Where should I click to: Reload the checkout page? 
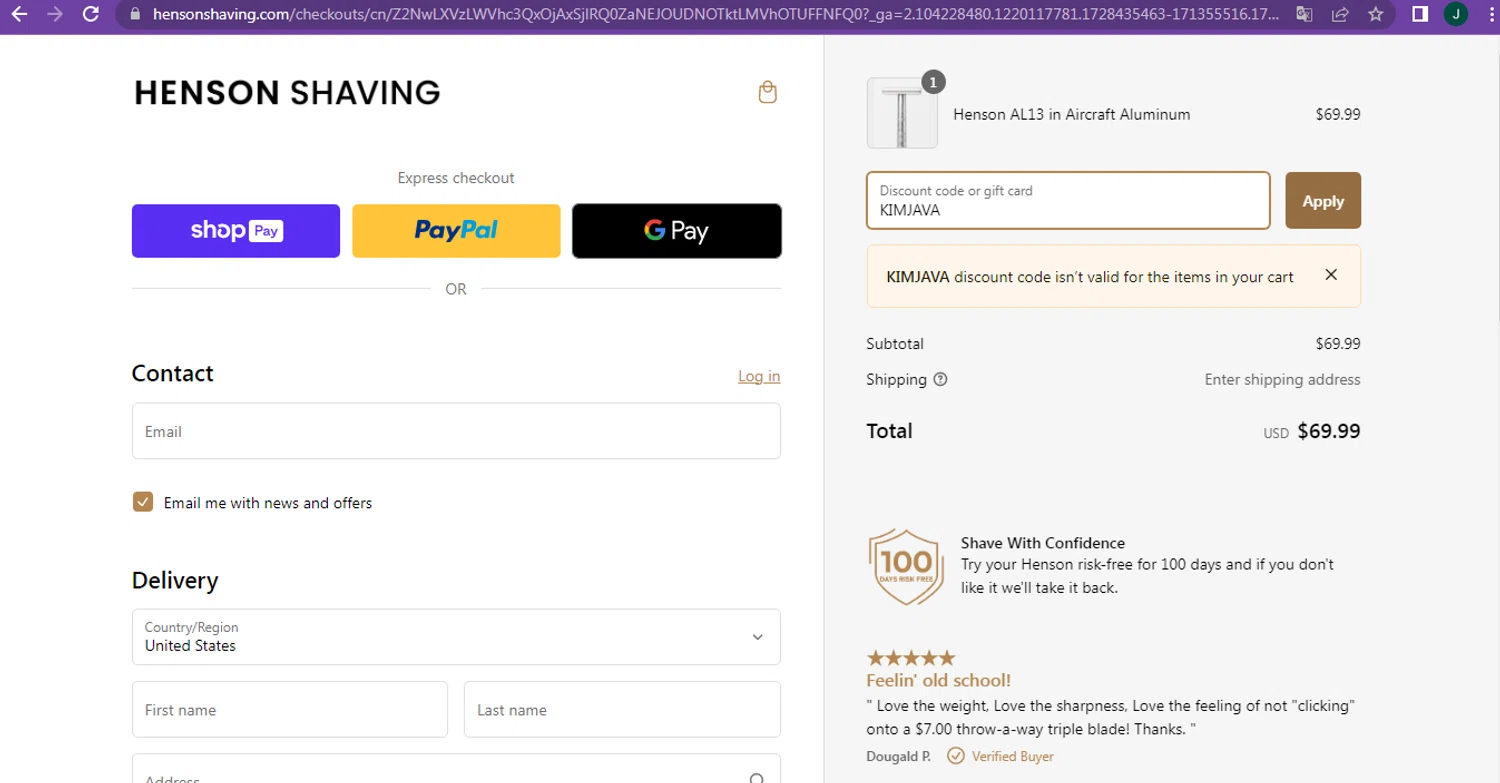[x=91, y=14]
